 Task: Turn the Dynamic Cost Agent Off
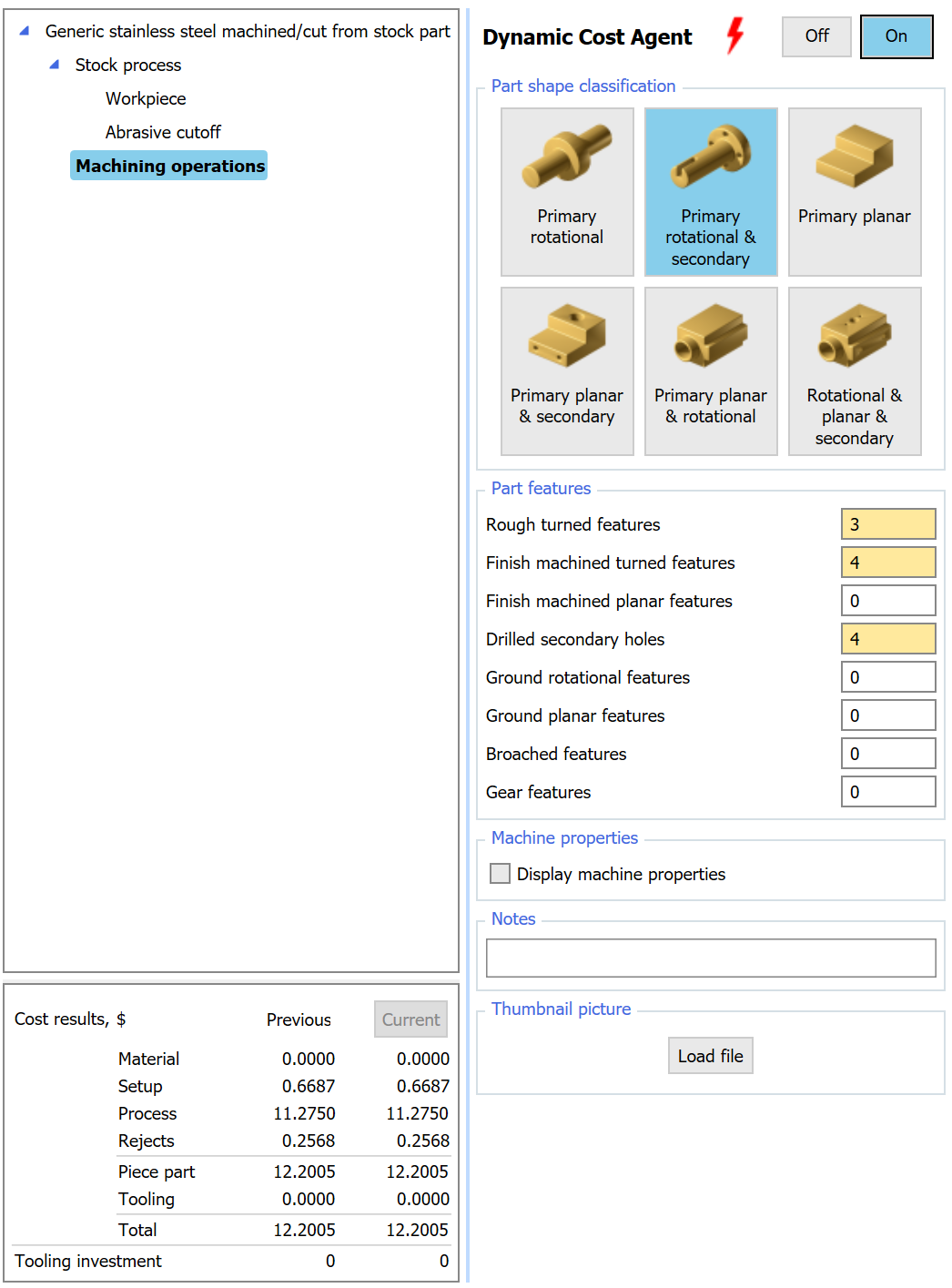tap(815, 36)
